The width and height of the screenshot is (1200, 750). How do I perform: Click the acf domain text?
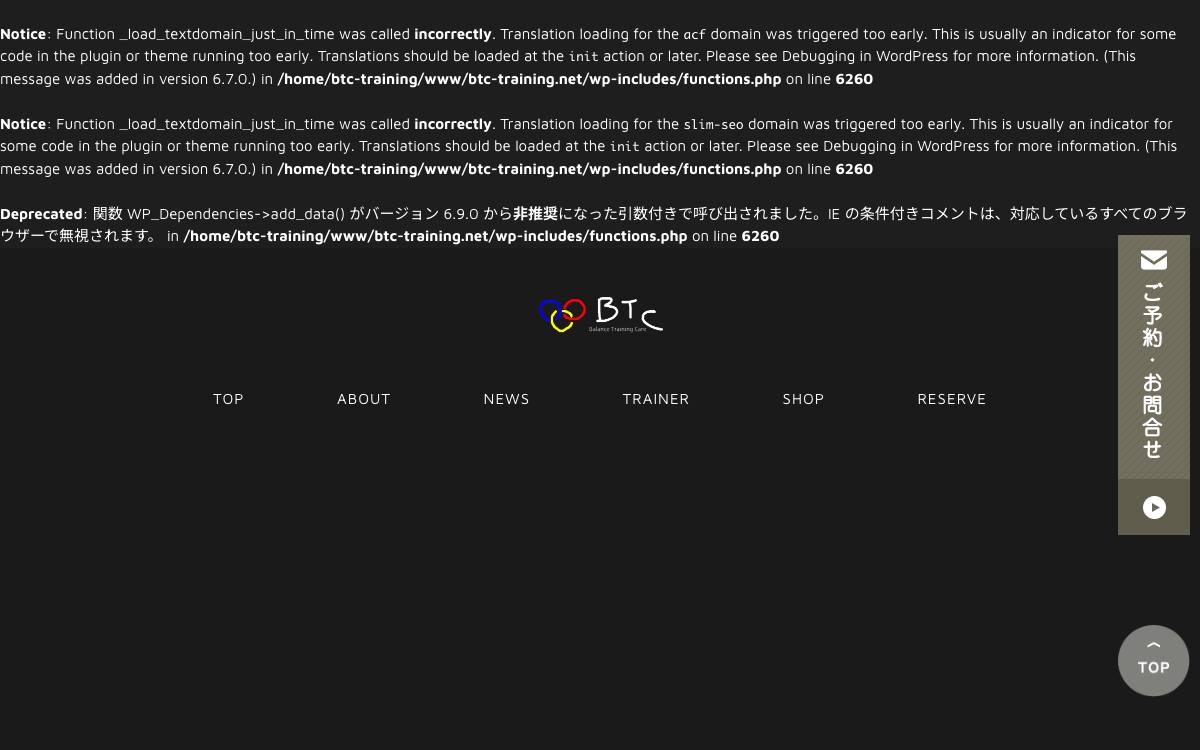tap(694, 34)
